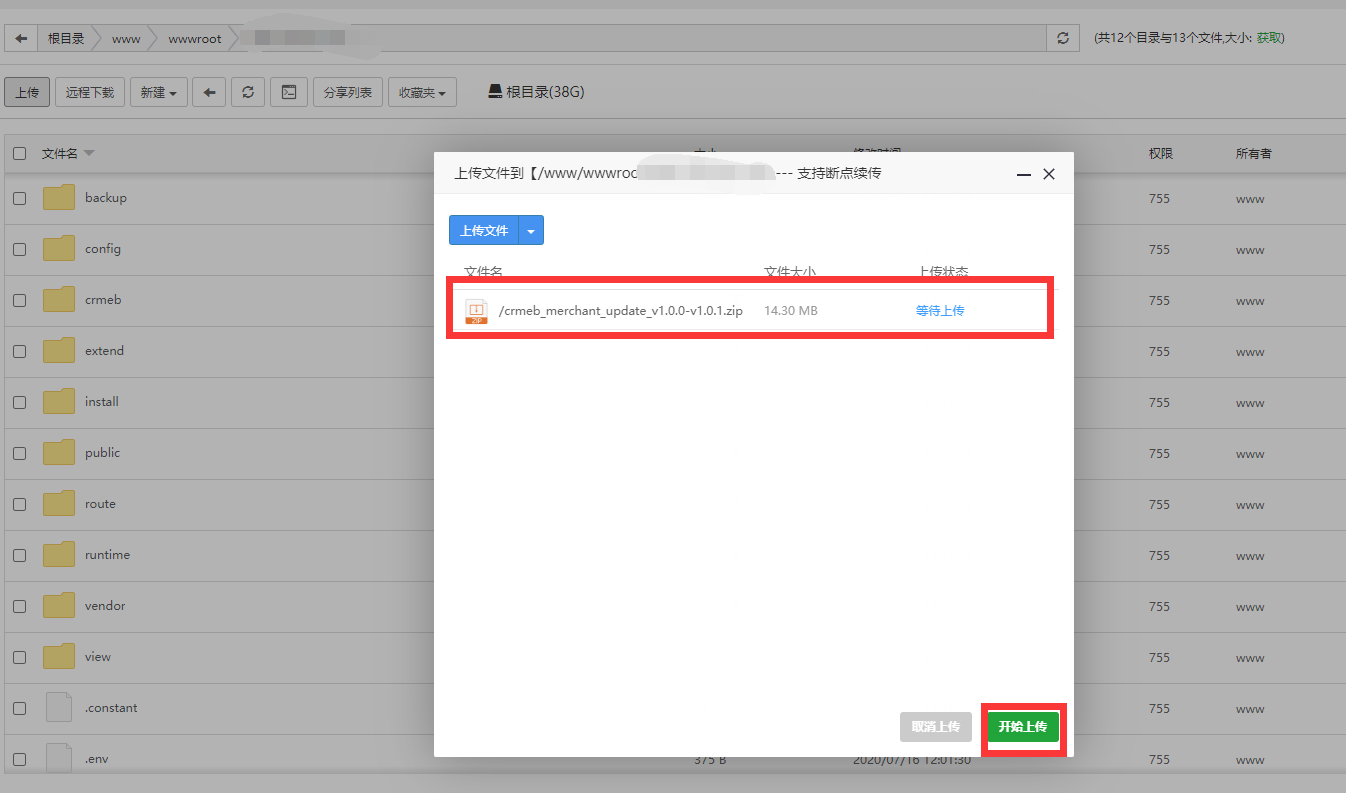Minimize the upload dialog
The image size is (1346, 793).
click(1024, 174)
